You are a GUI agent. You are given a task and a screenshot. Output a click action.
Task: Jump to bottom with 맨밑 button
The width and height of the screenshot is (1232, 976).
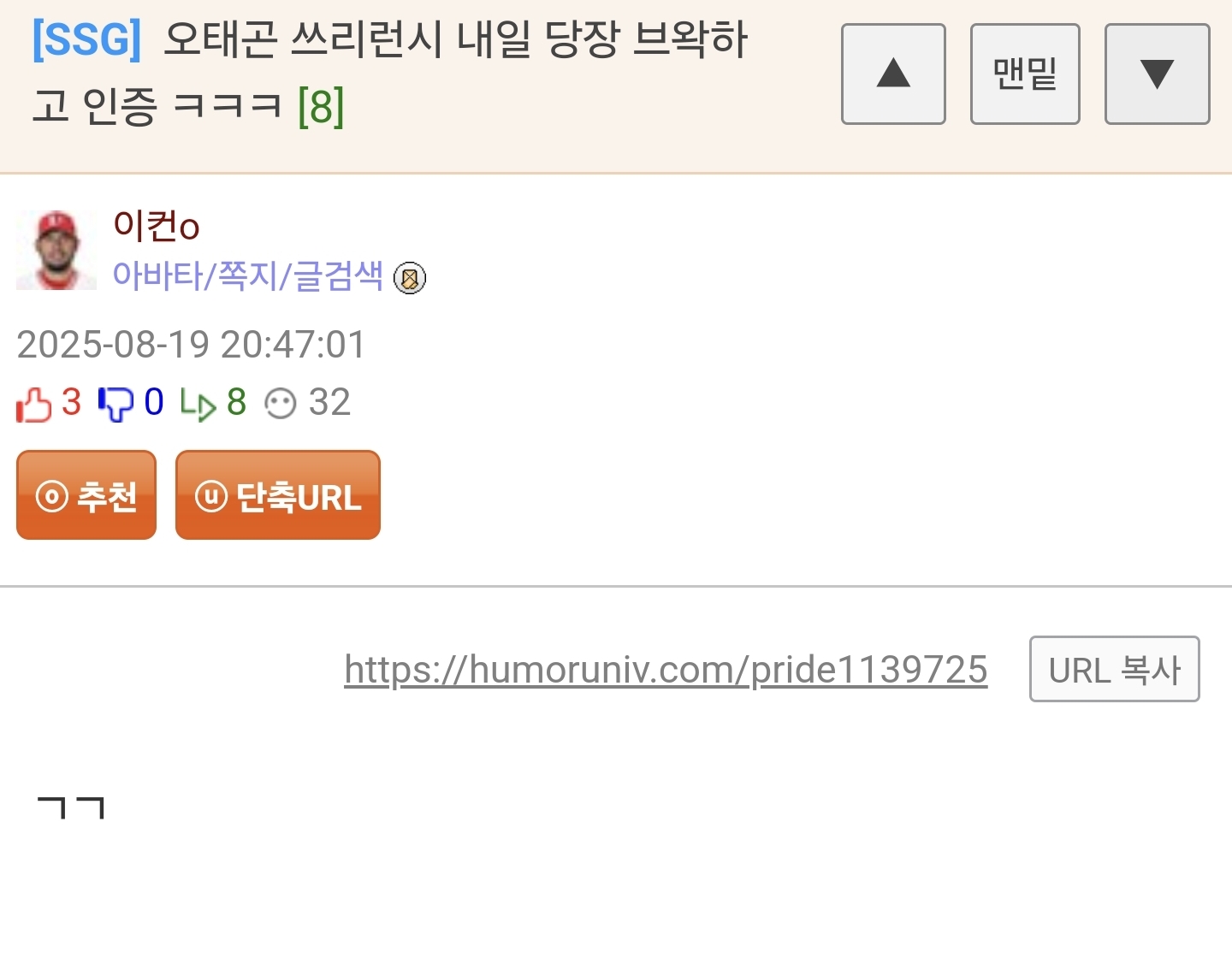(x=1025, y=74)
